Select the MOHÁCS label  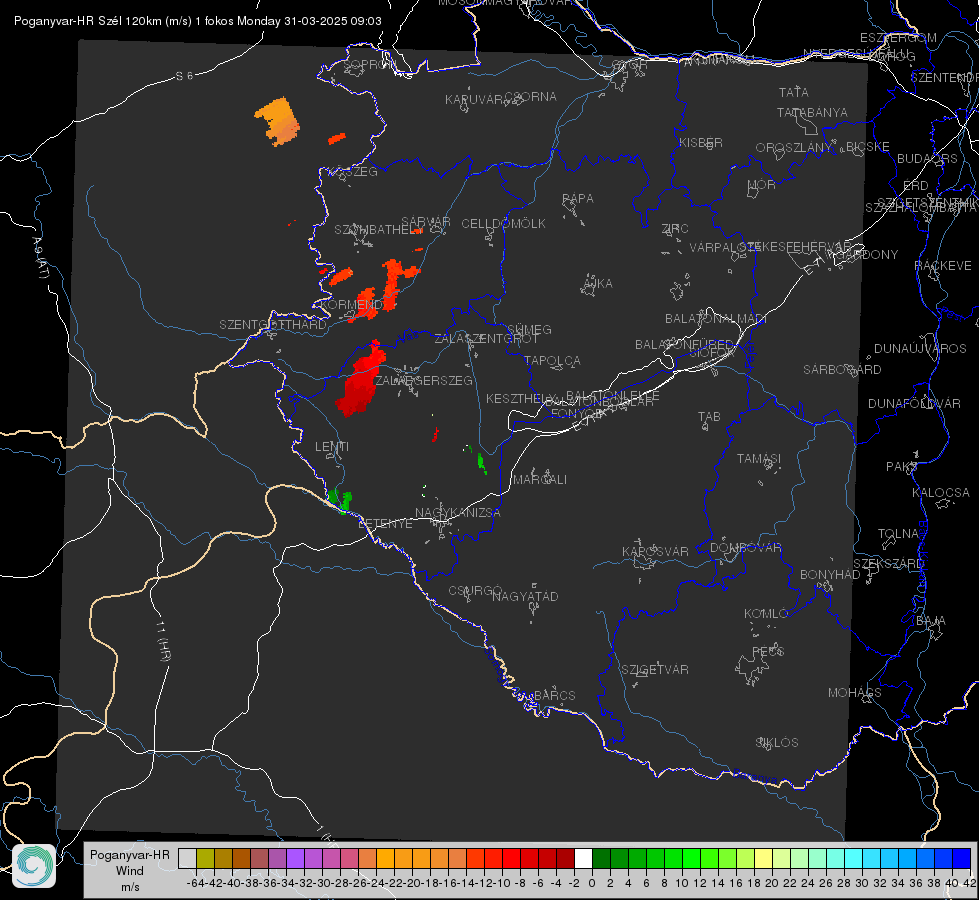coord(855,693)
